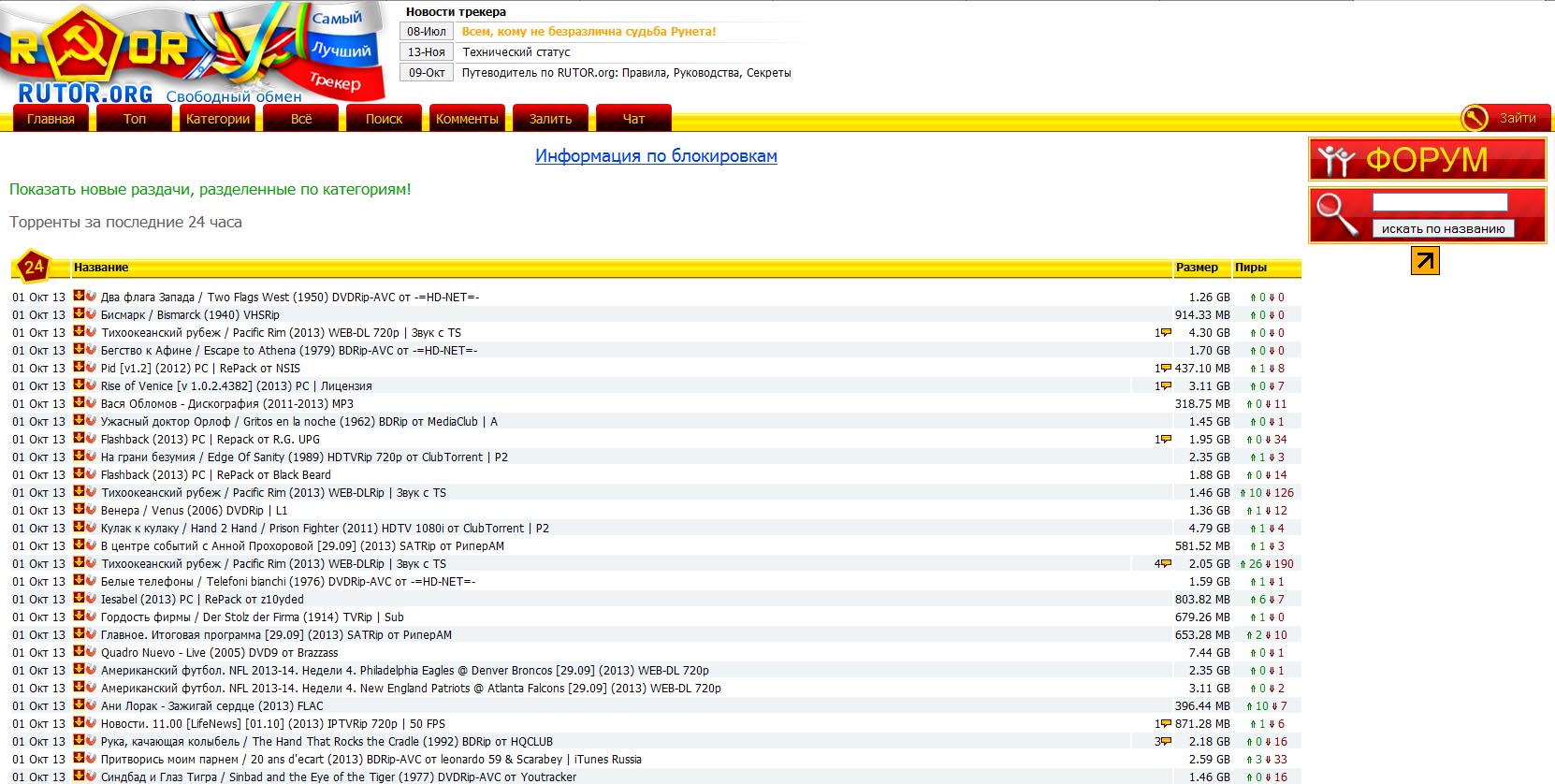Open the Топ menu tab
The image size is (1555, 784).
coord(135,119)
